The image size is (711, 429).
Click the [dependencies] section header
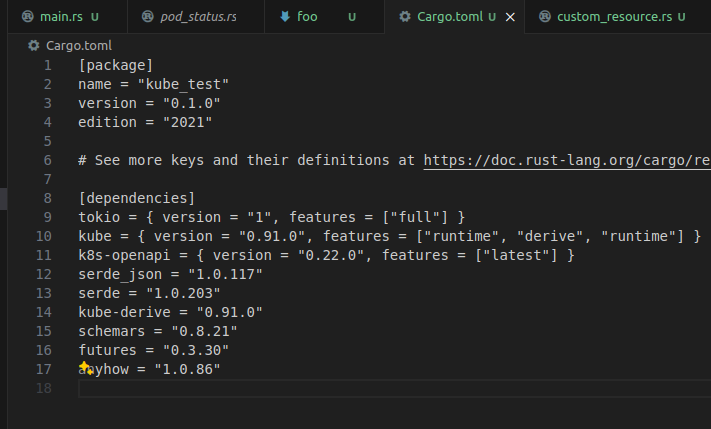tap(136, 198)
